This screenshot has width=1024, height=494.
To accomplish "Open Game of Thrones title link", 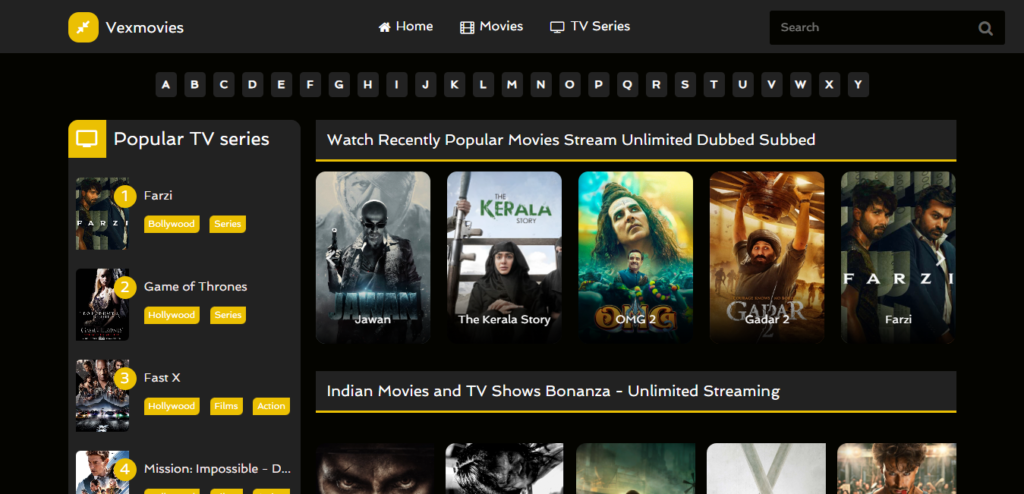I will tap(195, 286).
